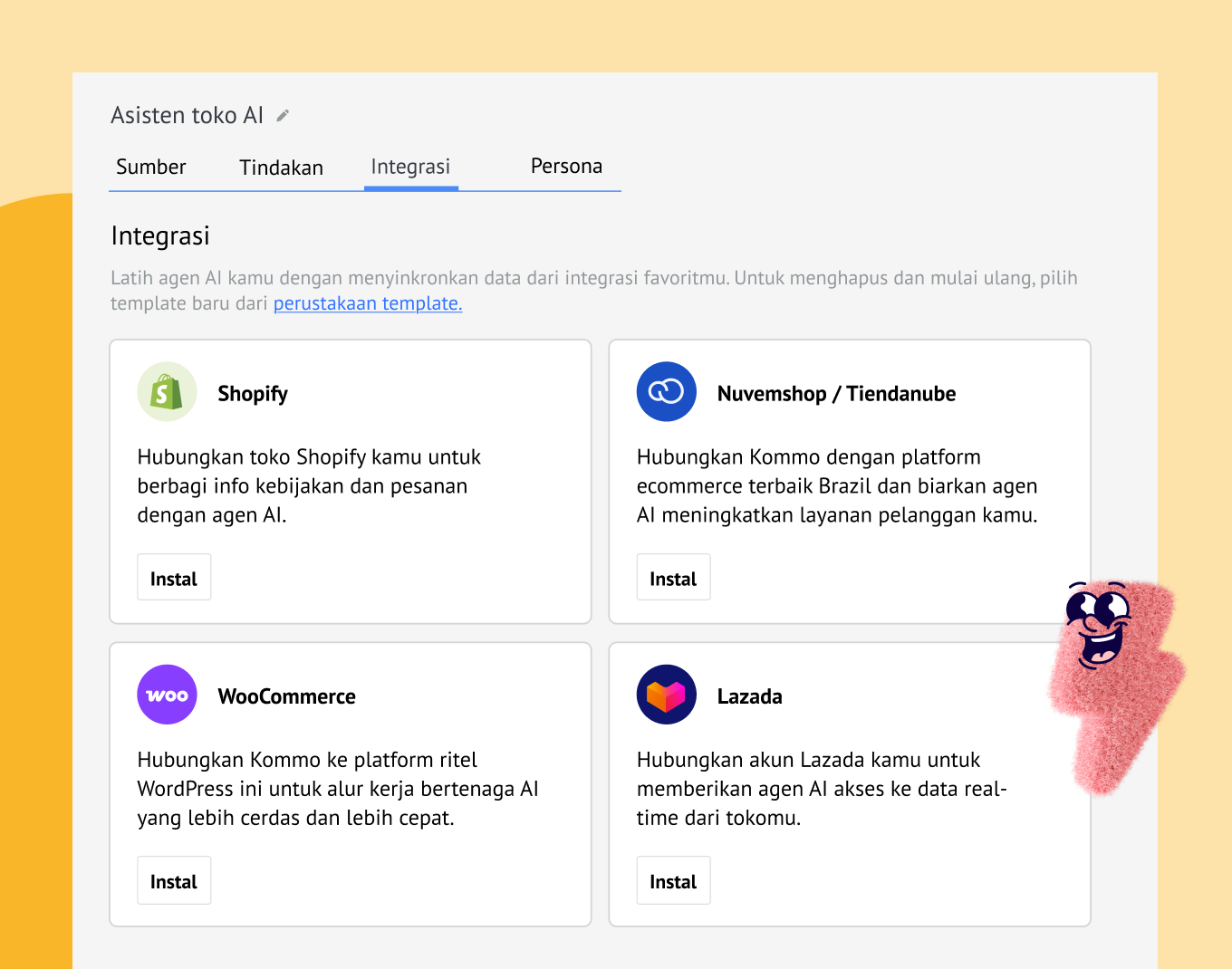Image resolution: width=1232 pixels, height=969 pixels.
Task: Click the Shopify card title
Action: click(x=253, y=394)
